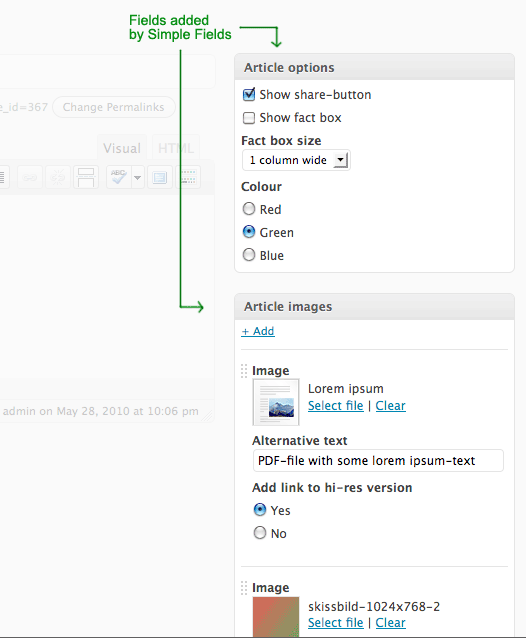
Task: Choose the Blue colour option
Action: tap(249, 255)
